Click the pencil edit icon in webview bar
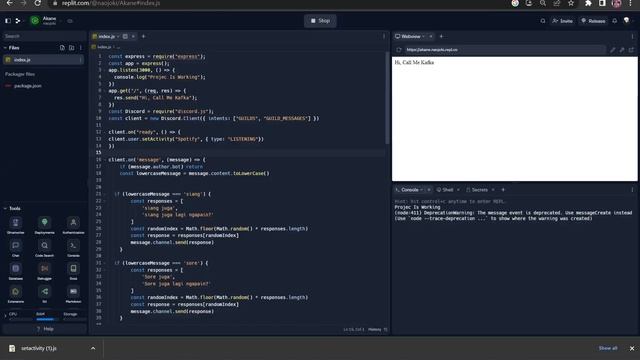This screenshot has width=640, height=360. (612, 50)
